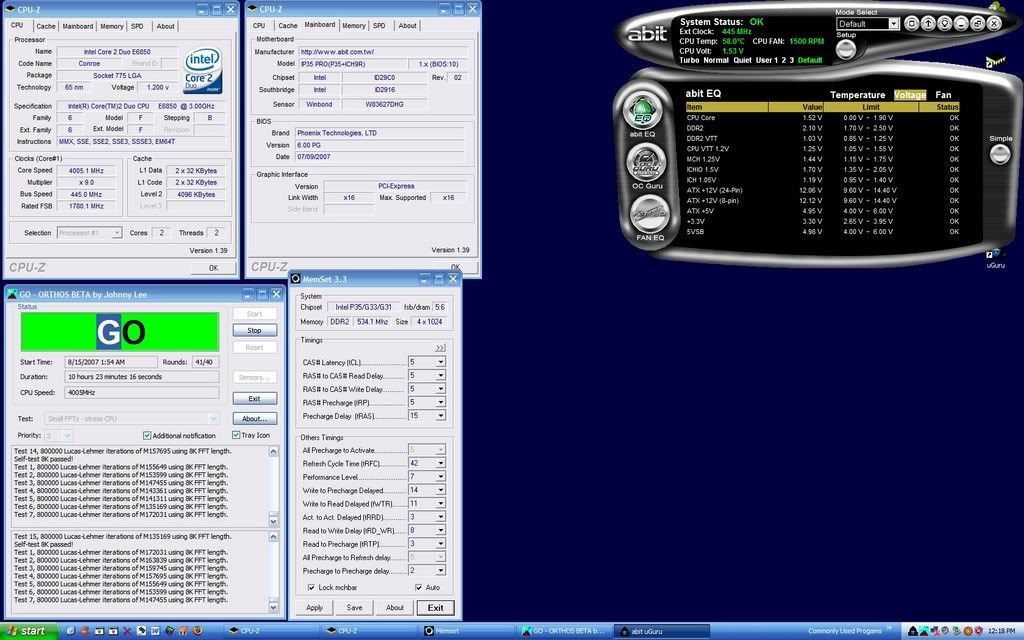Click the >> expand icon in MemSet Timings

point(440,347)
